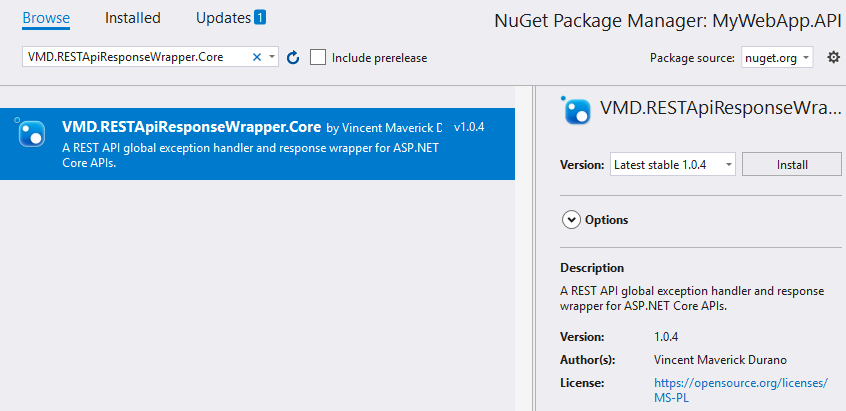Viewport: 846px width, 411px height.
Task: Click the Updates count badge
Action: [x=260, y=18]
